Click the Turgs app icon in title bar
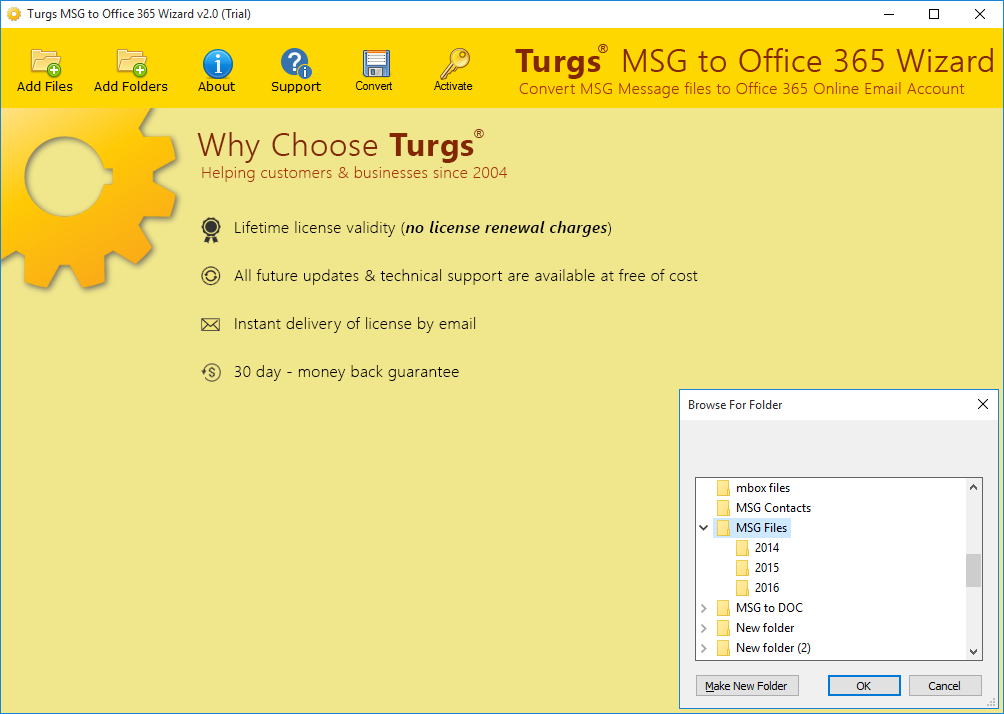 13,14
